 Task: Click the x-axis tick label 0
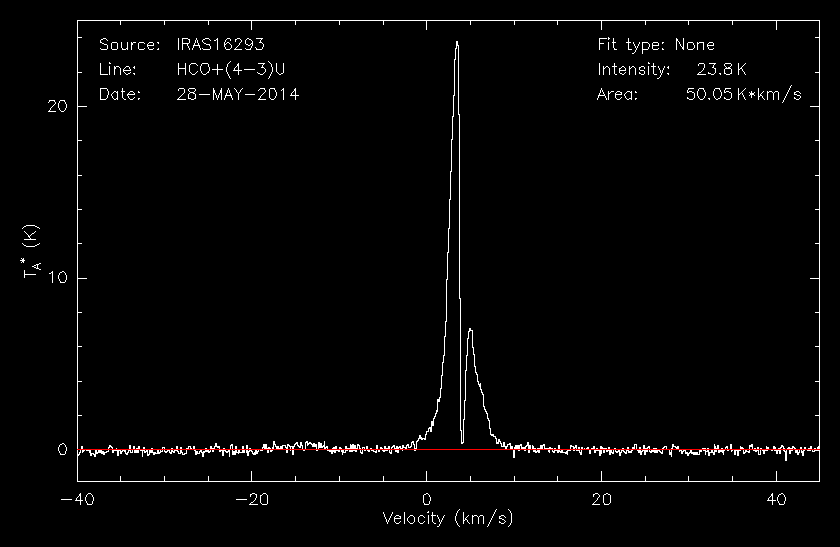[426, 500]
